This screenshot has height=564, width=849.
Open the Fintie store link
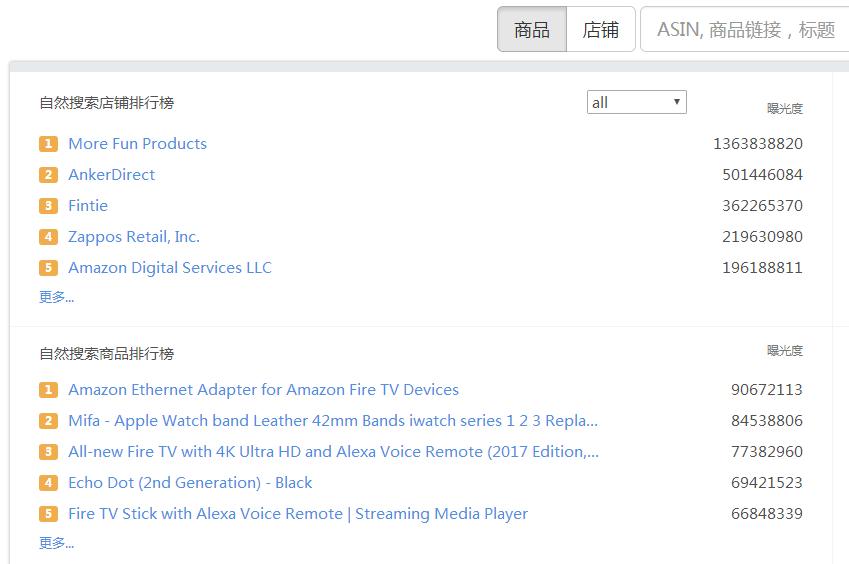tap(88, 206)
